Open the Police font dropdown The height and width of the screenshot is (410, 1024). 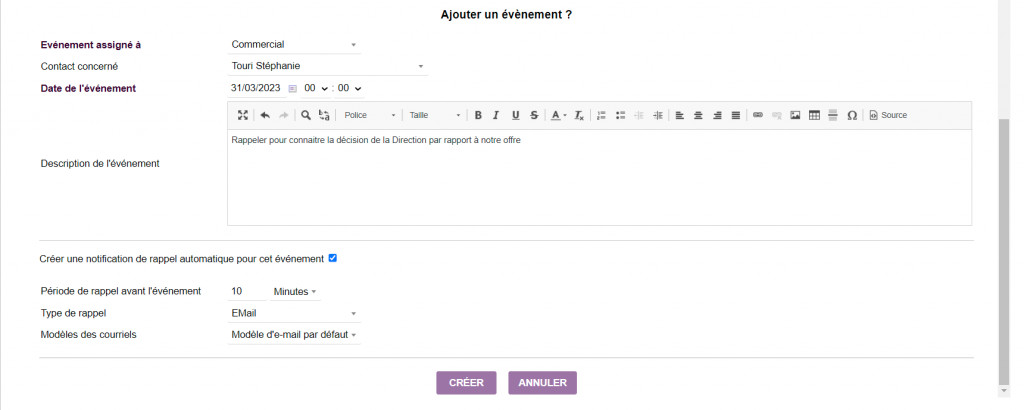pyautogui.click(x=370, y=115)
